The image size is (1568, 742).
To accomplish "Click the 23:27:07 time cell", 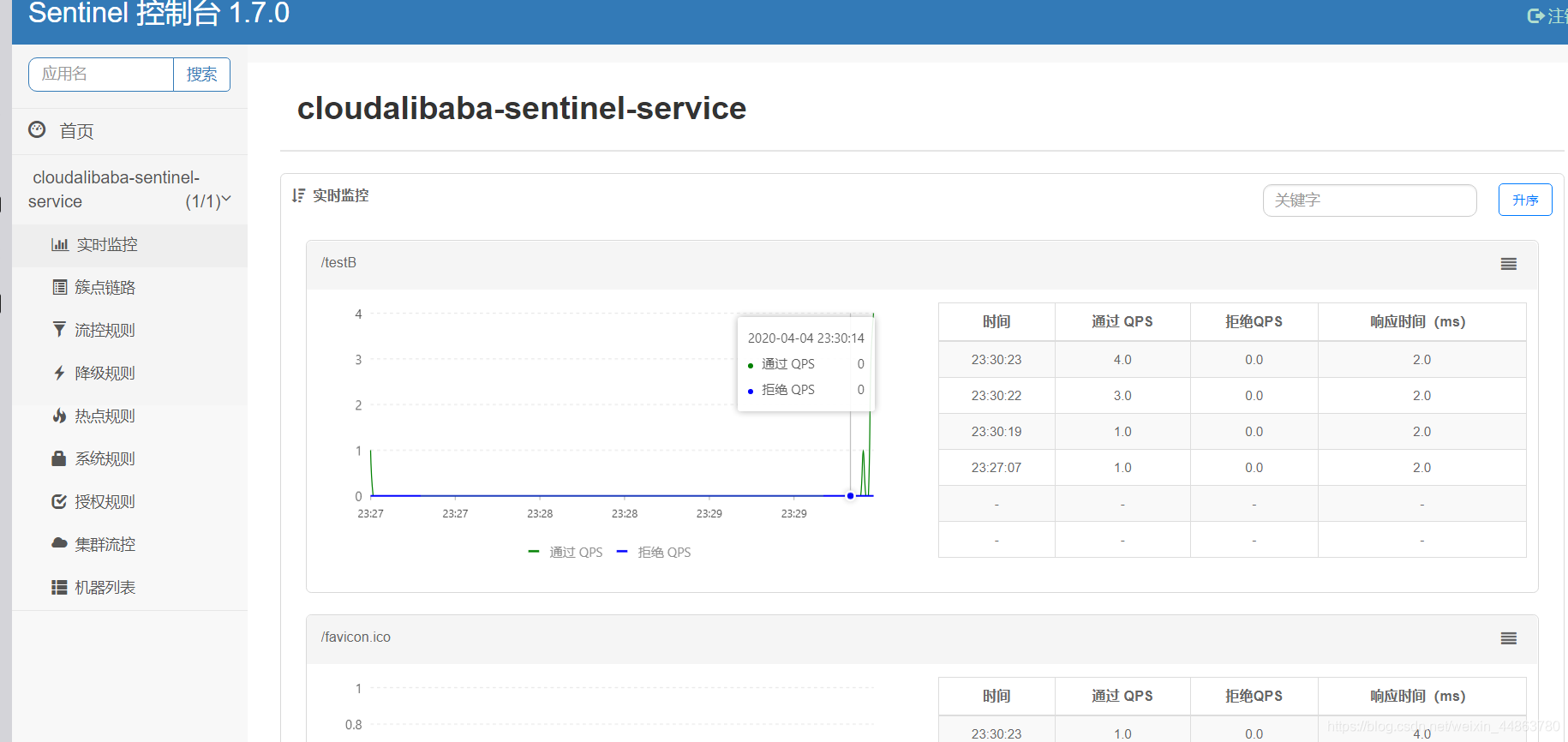I will pyautogui.click(x=996, y=468).
